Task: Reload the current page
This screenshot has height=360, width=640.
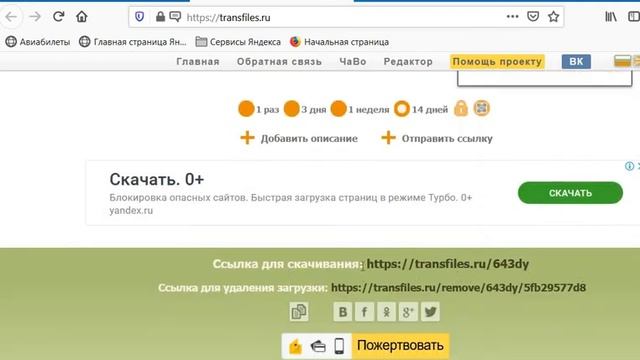Action: pyautogui.click(x=59, y=17)
